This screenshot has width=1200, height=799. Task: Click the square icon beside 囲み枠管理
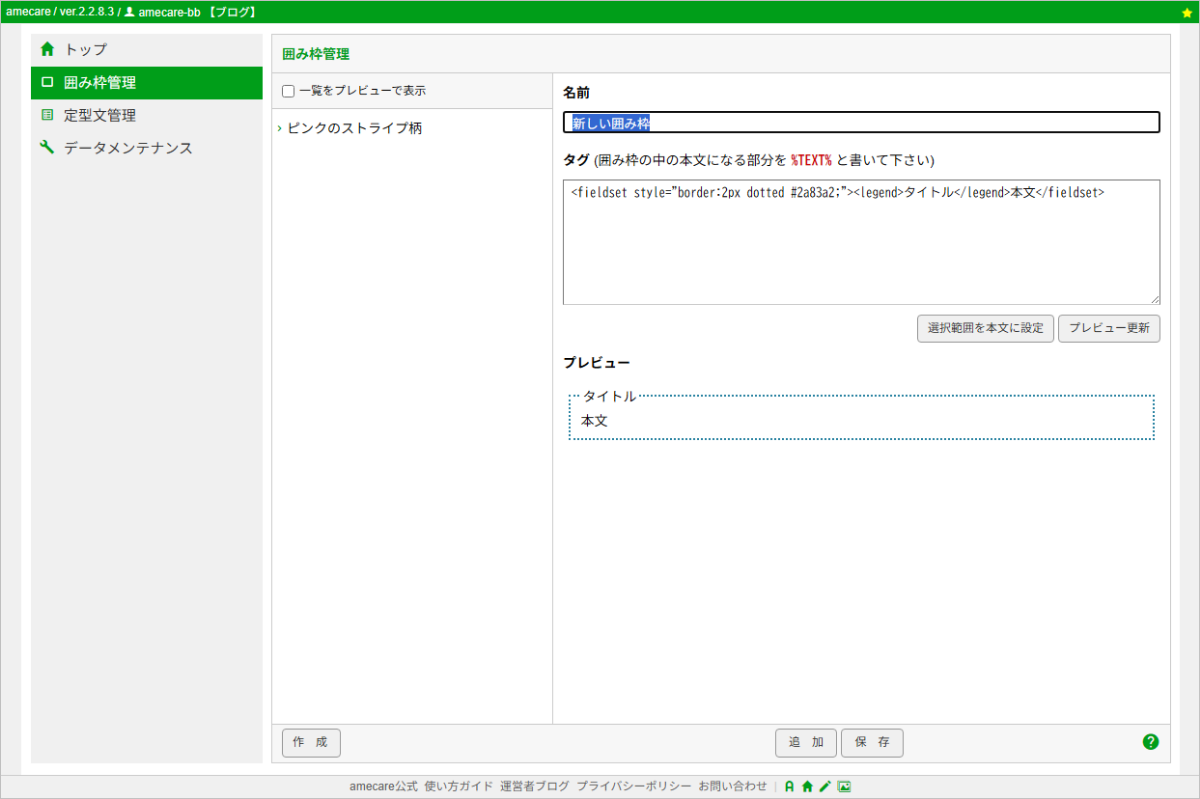tap(47, 83)
